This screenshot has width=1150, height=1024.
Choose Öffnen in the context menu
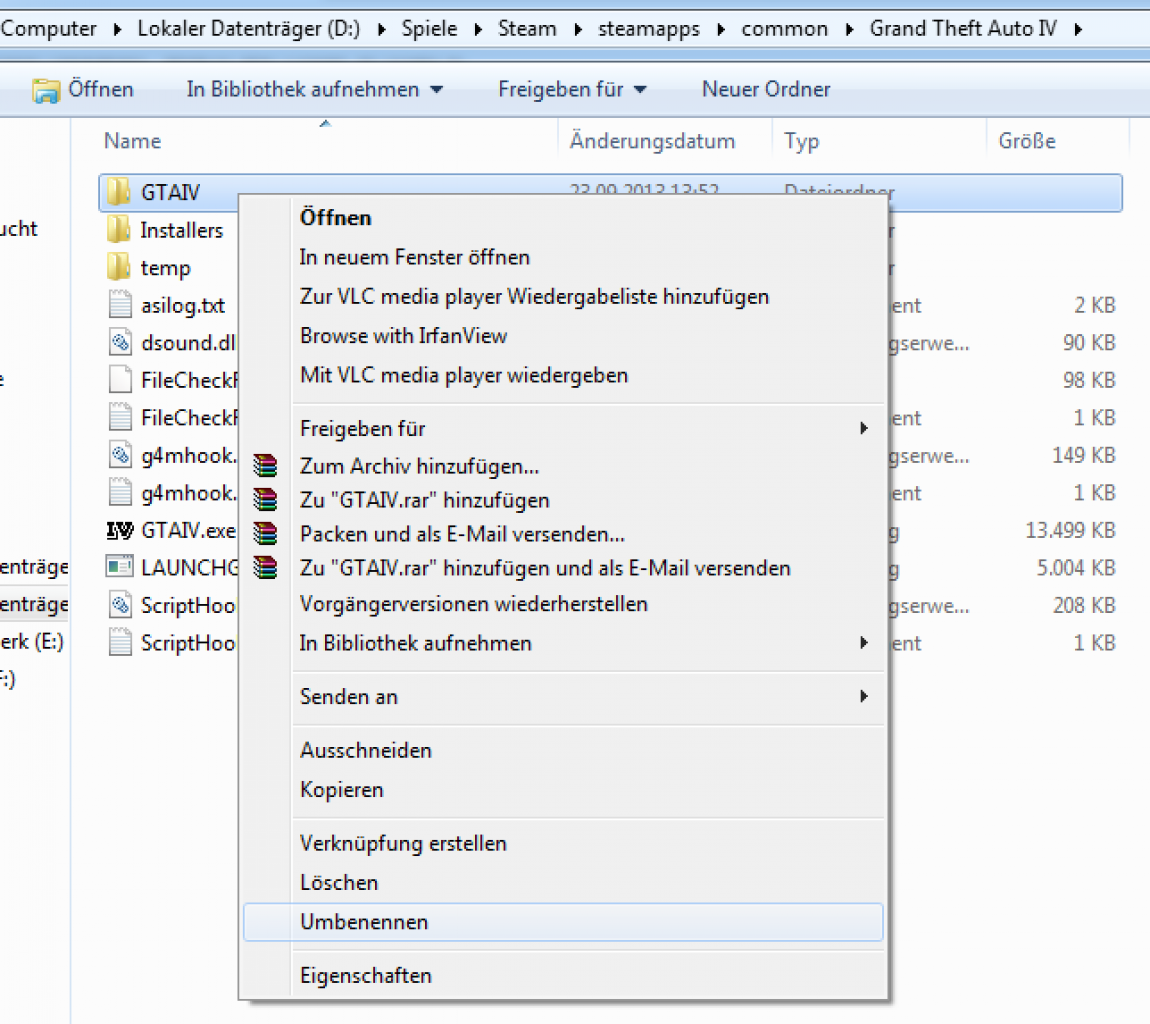(563, 218)
